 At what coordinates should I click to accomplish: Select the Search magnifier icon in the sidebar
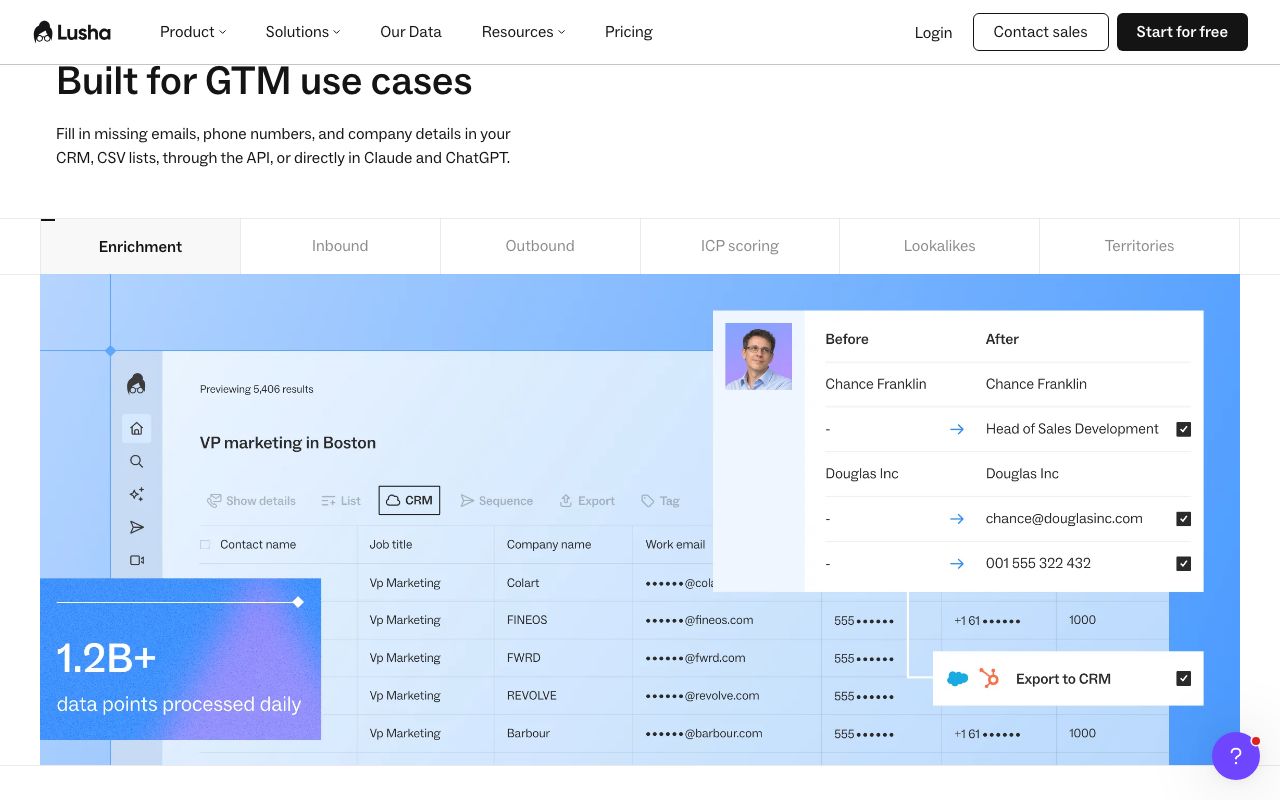click(x=137, y=461)
